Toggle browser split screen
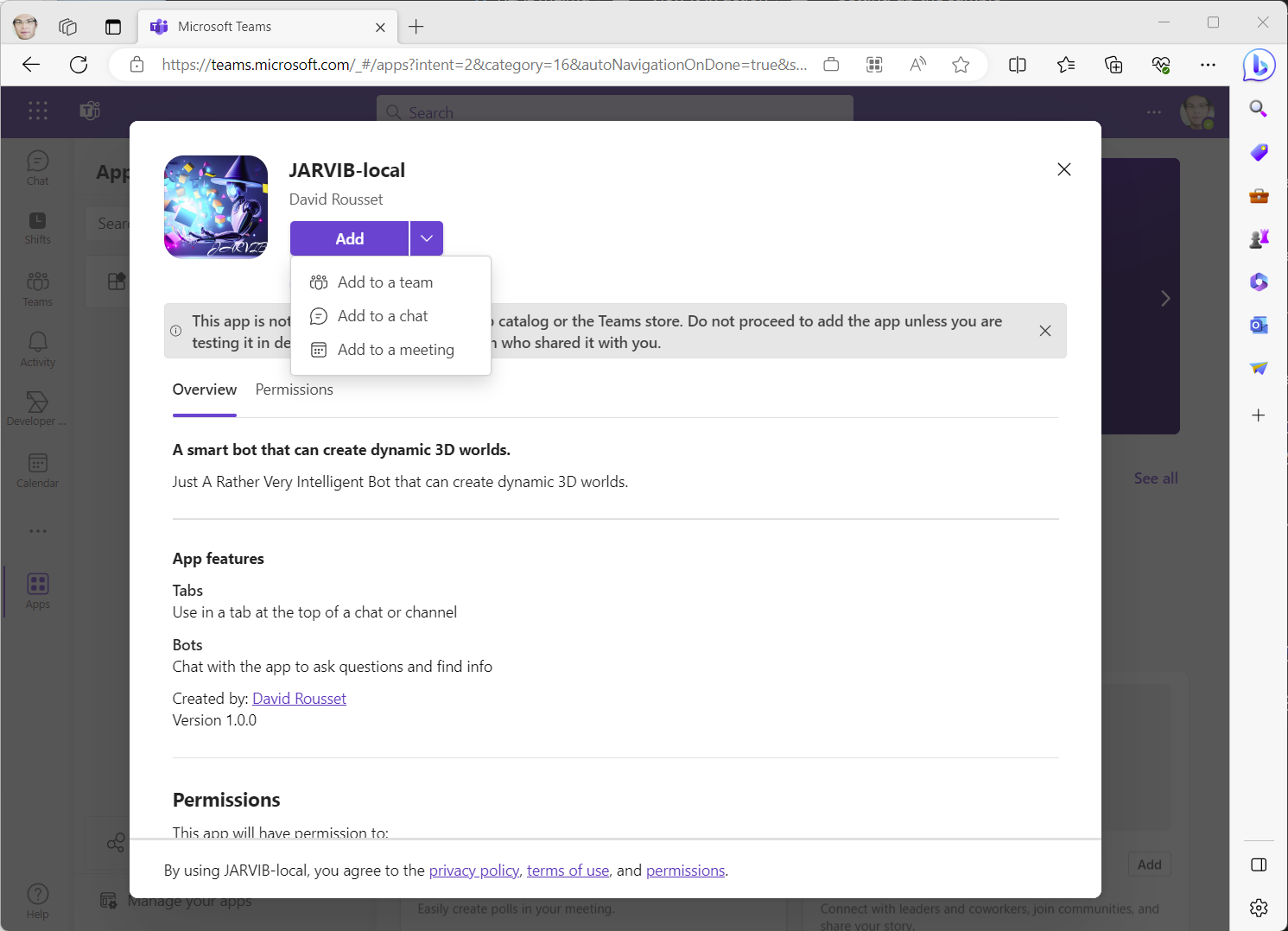 coord(1018,65)
